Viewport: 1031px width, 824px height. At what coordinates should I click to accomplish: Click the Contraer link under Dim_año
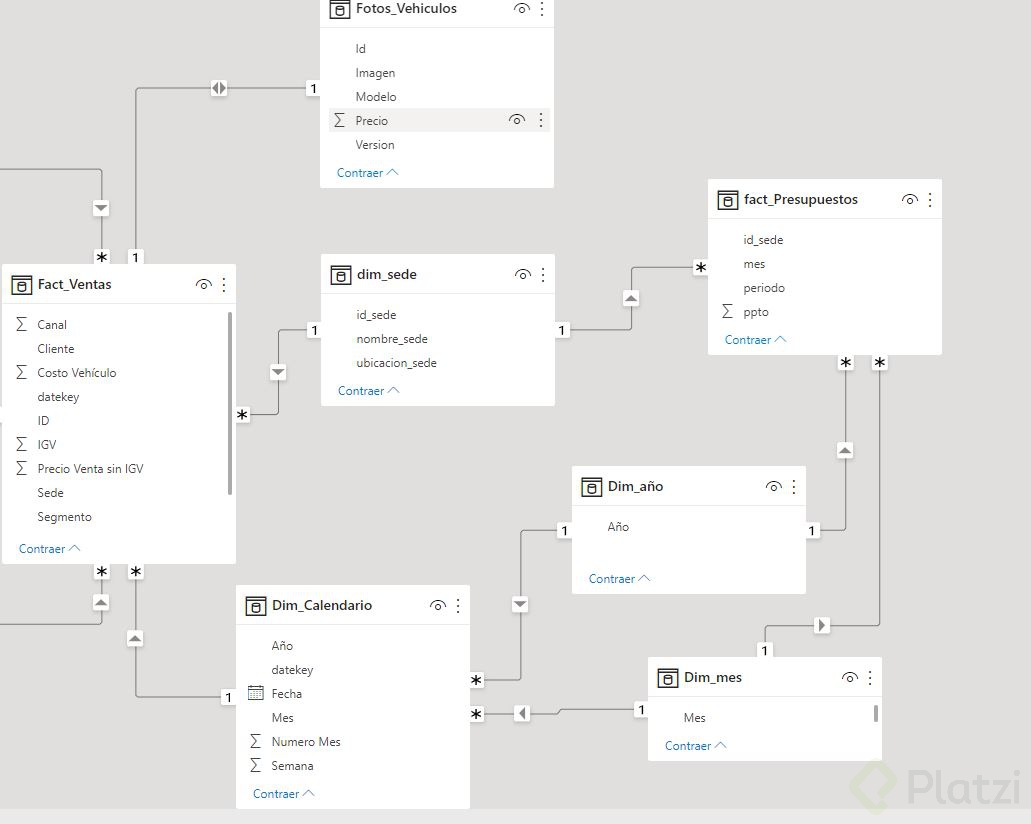[x=619, y=579]
